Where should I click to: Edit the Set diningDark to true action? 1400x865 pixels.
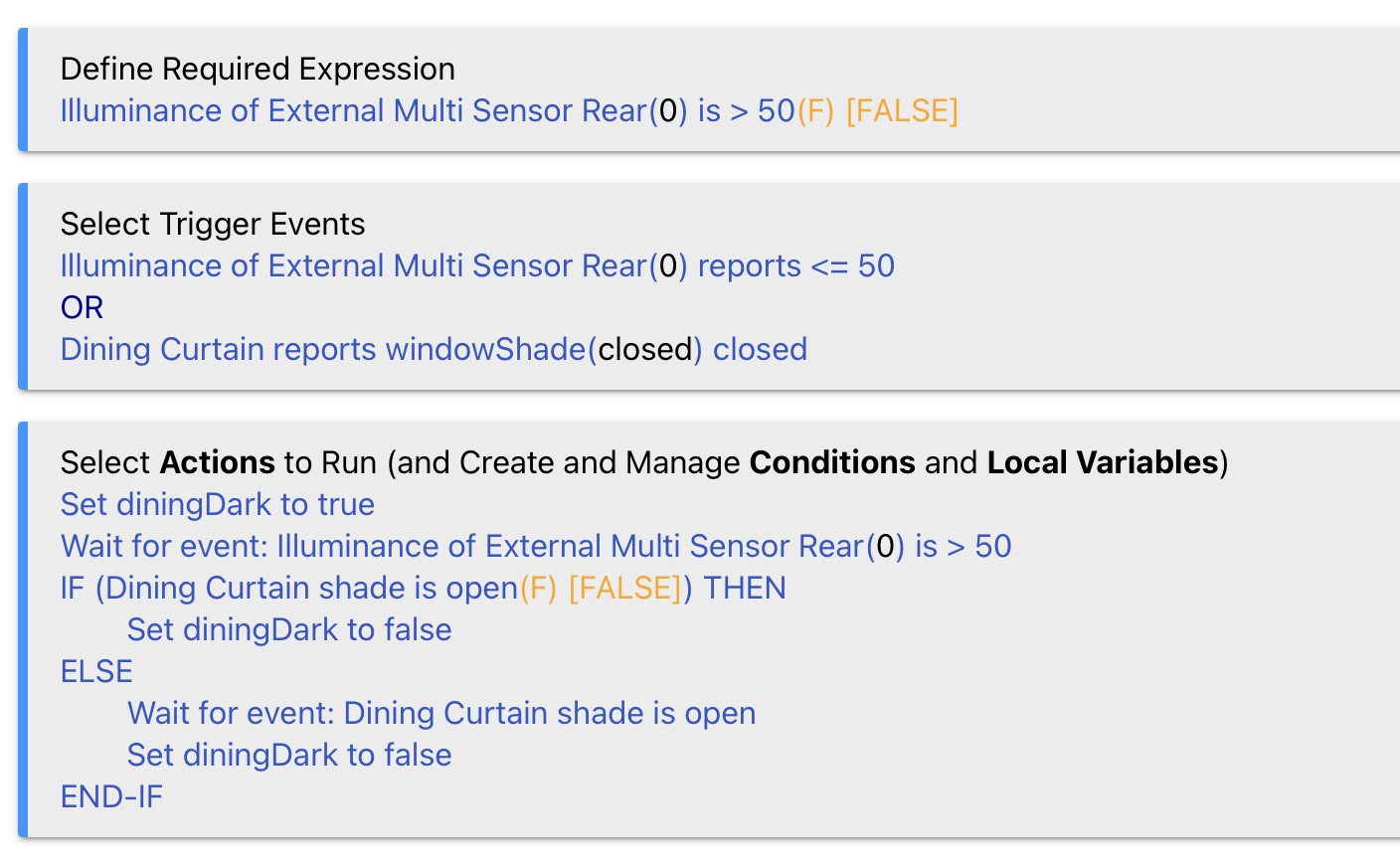(x=218, y=504)
